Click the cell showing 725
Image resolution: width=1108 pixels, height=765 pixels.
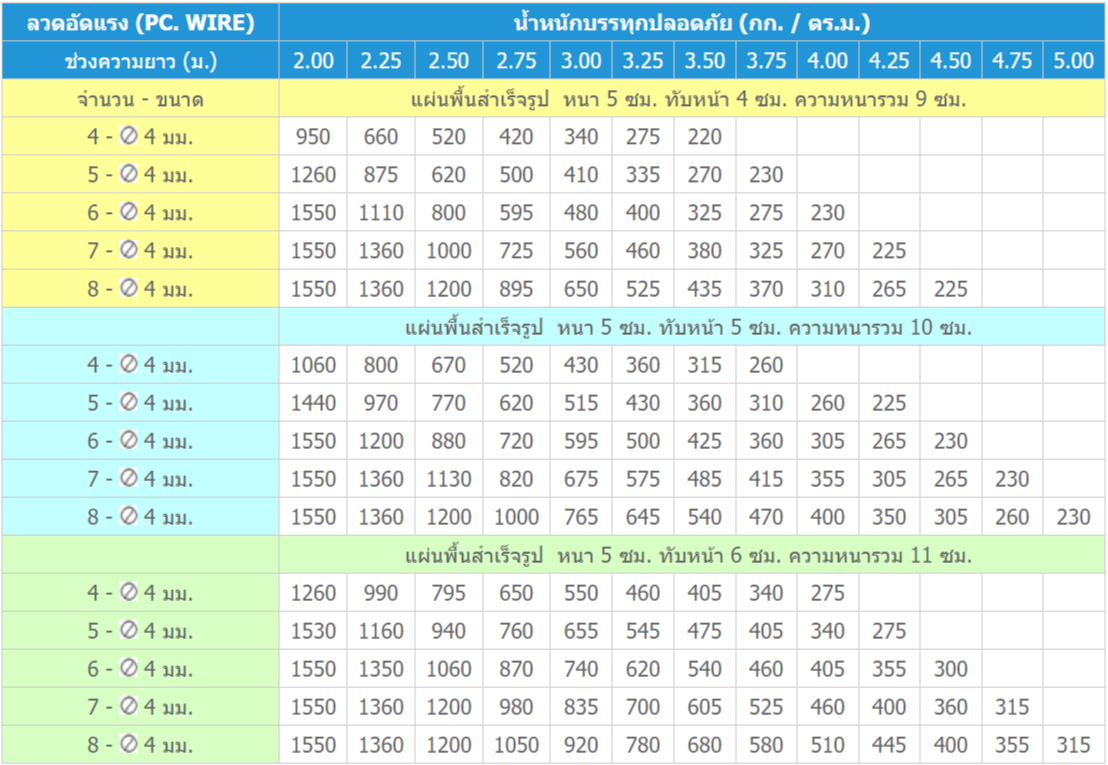517,251
